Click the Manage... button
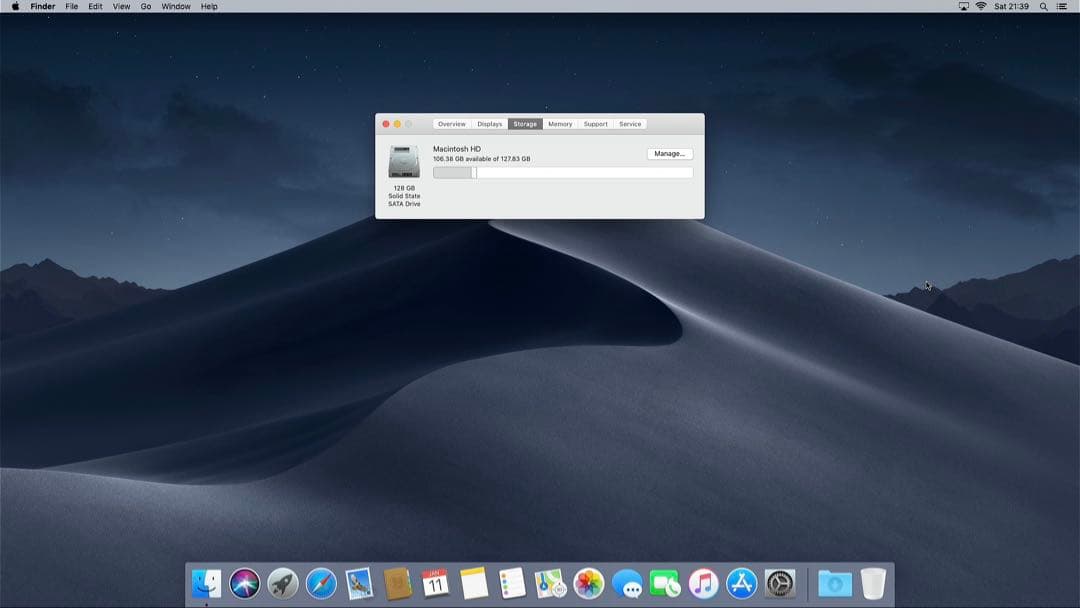The height and width of the screenshot is (608, 1080). [x=669, y=153]
